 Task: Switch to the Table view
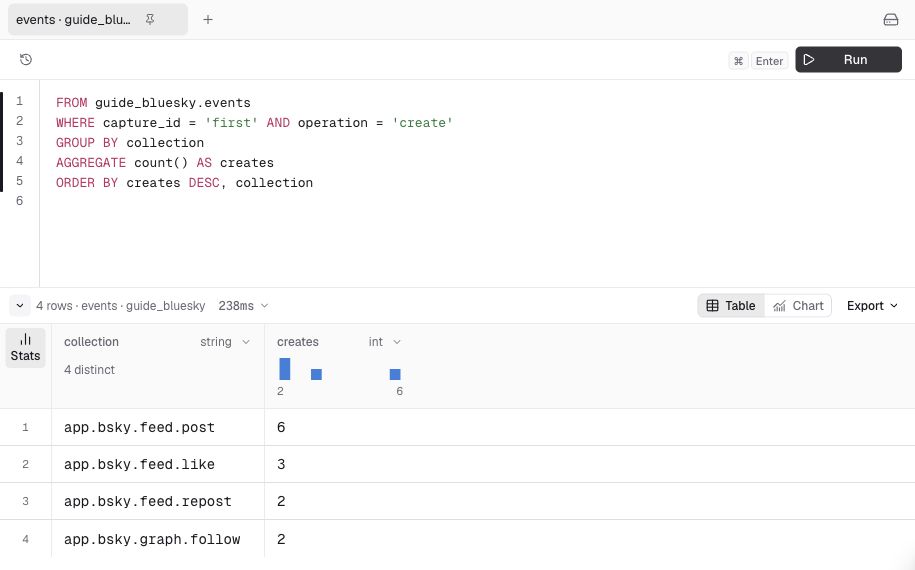coord(731,306)
